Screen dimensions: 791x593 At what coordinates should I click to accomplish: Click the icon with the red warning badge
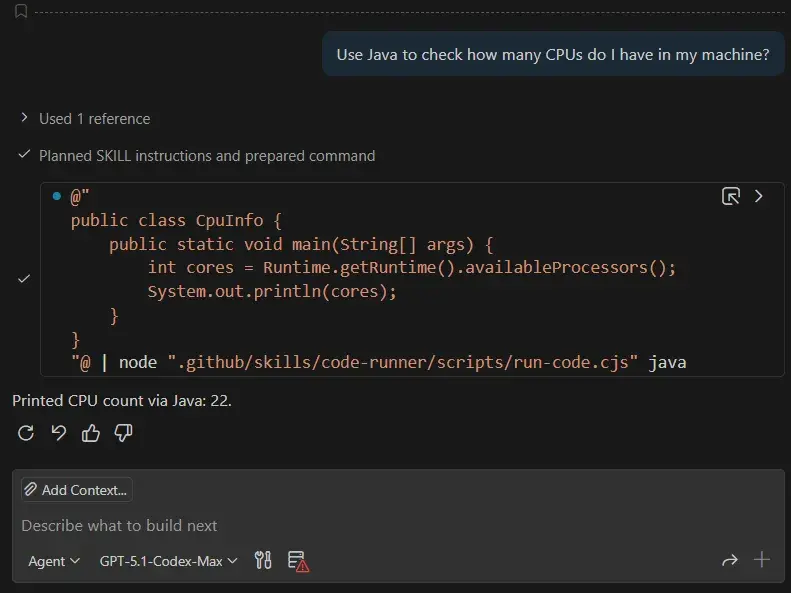click(x=297, y=561)
